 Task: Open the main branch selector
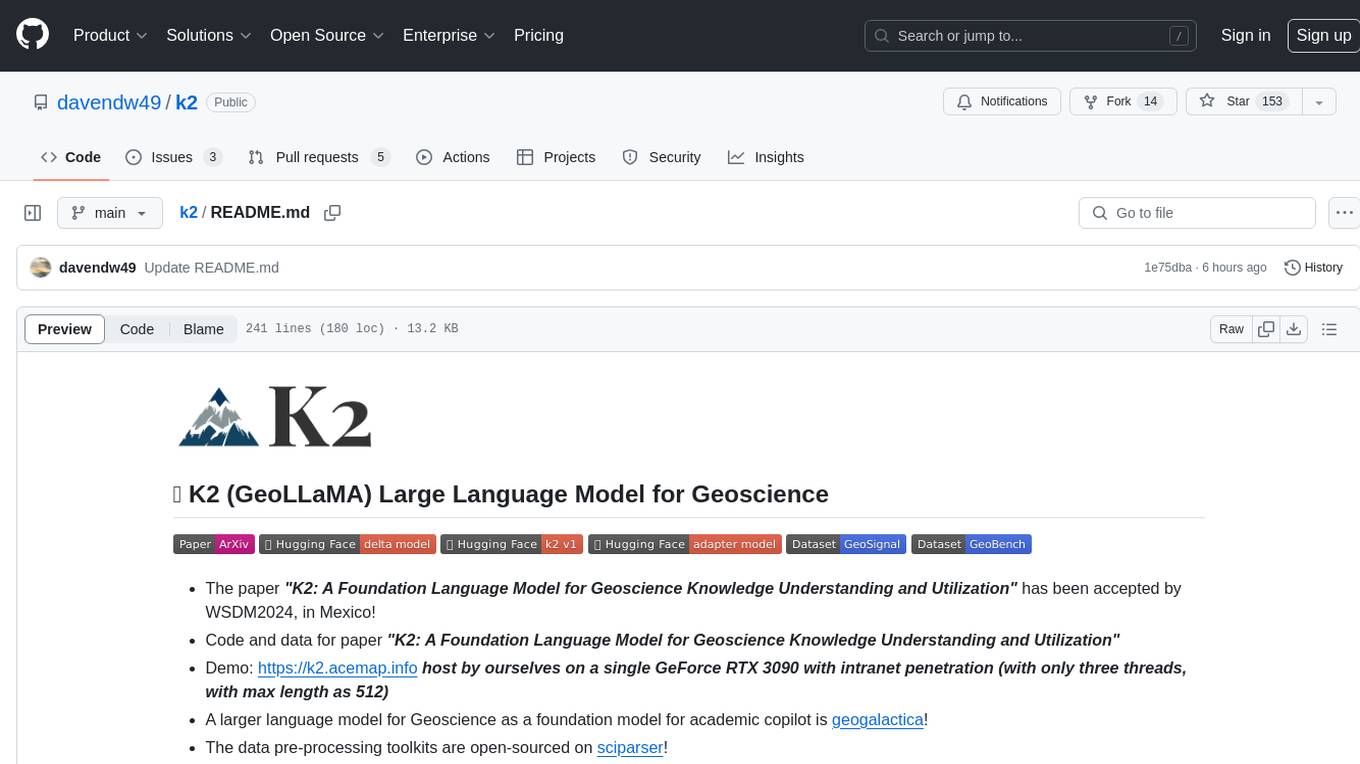pos(109,213)
